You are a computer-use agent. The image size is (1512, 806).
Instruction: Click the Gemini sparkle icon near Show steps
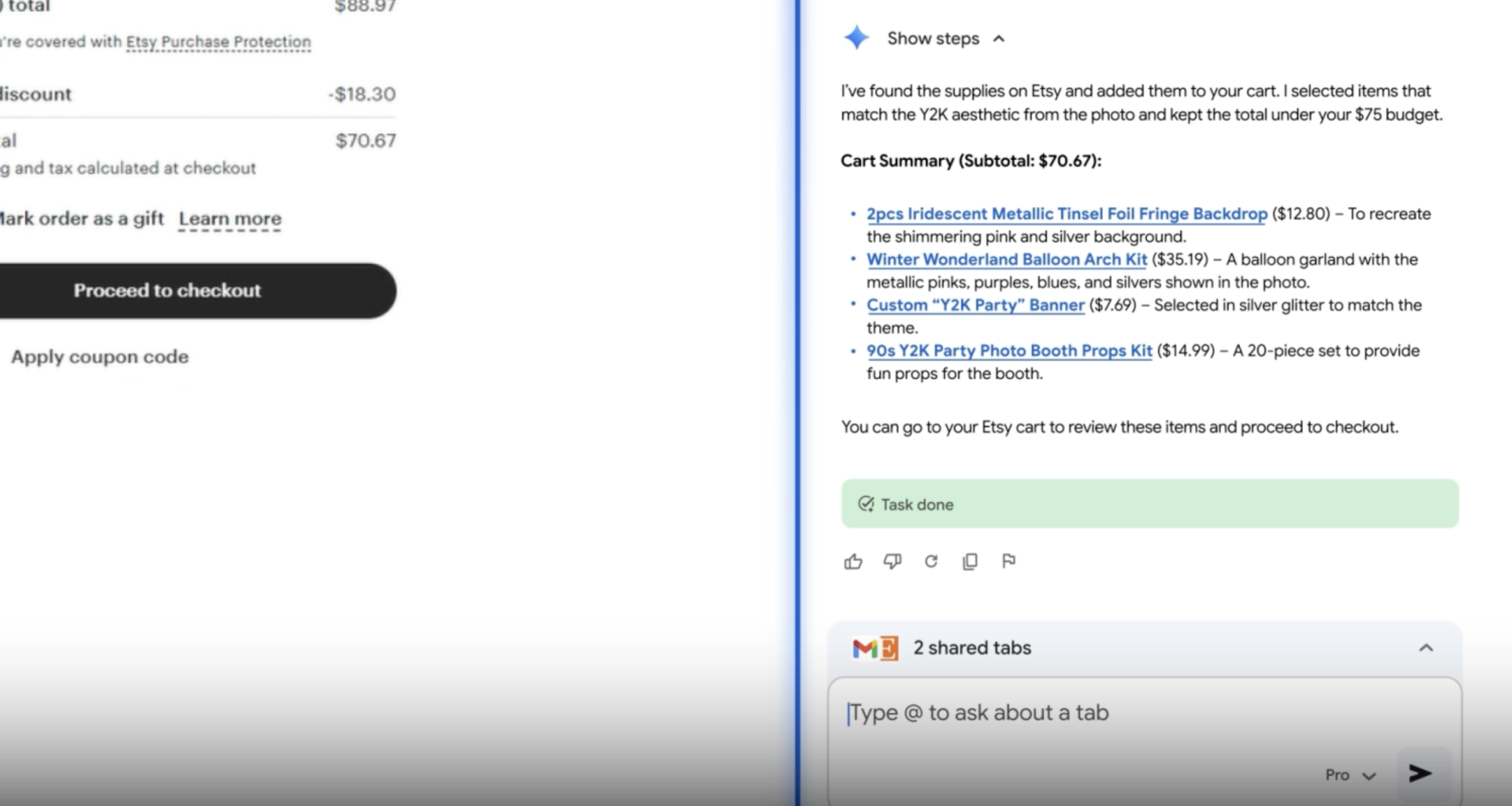tap(857, 38)
